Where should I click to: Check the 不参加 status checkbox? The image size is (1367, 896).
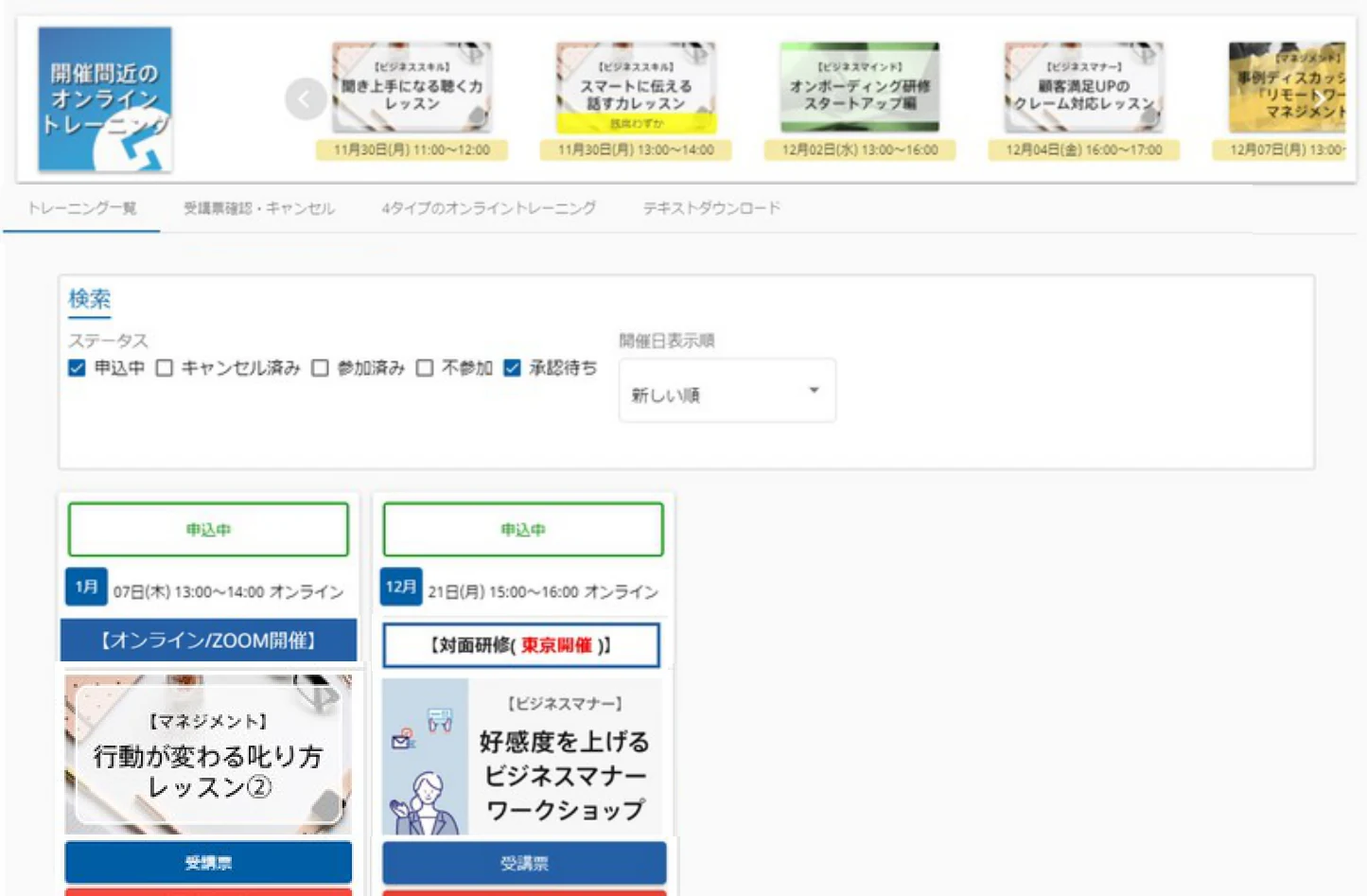(425, 368)
